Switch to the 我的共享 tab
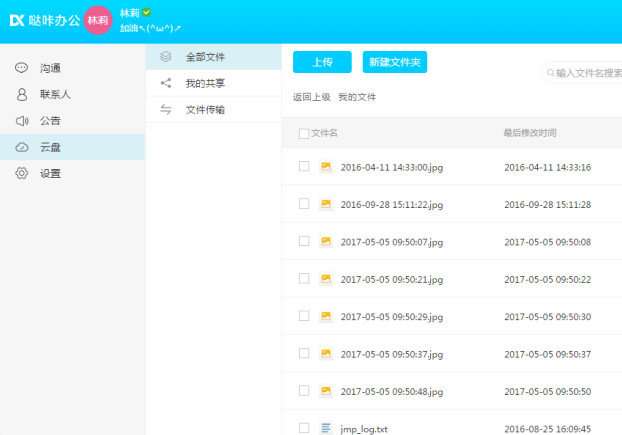 [214, 83]
